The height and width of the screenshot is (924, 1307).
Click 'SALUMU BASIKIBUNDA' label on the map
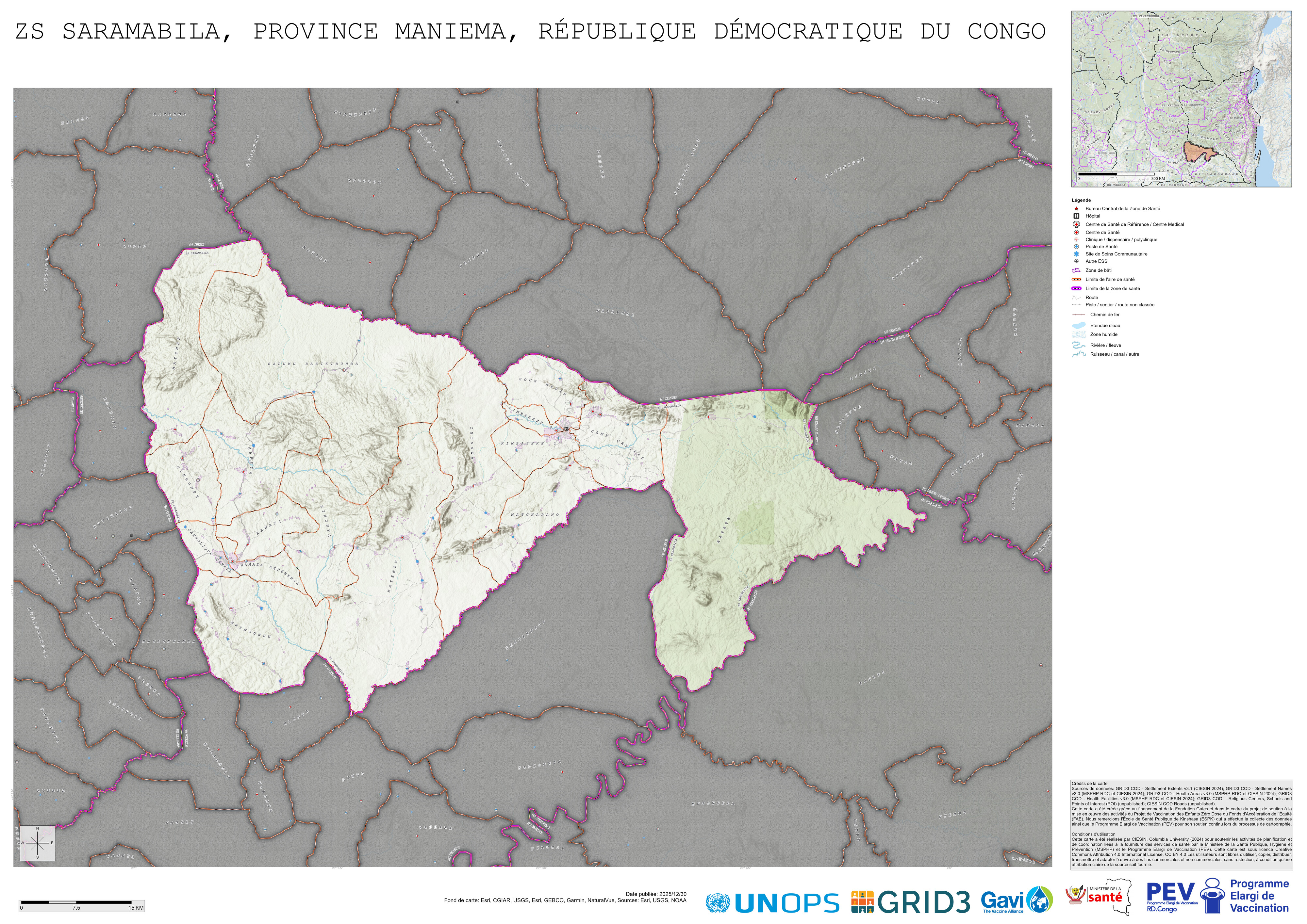click(x=313, y=364)
